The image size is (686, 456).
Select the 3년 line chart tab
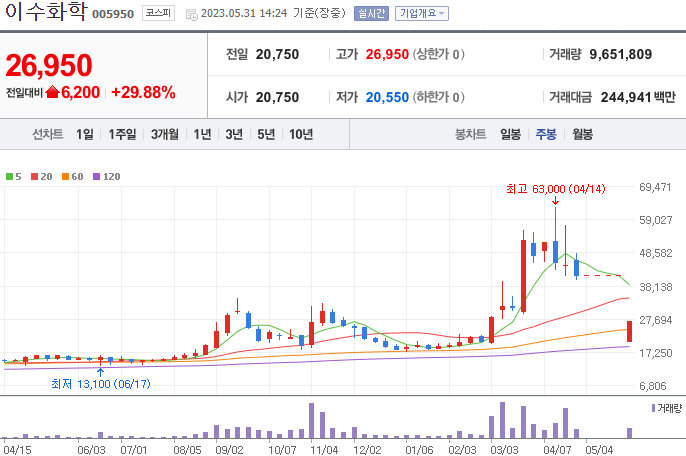[x=234, y=134]
